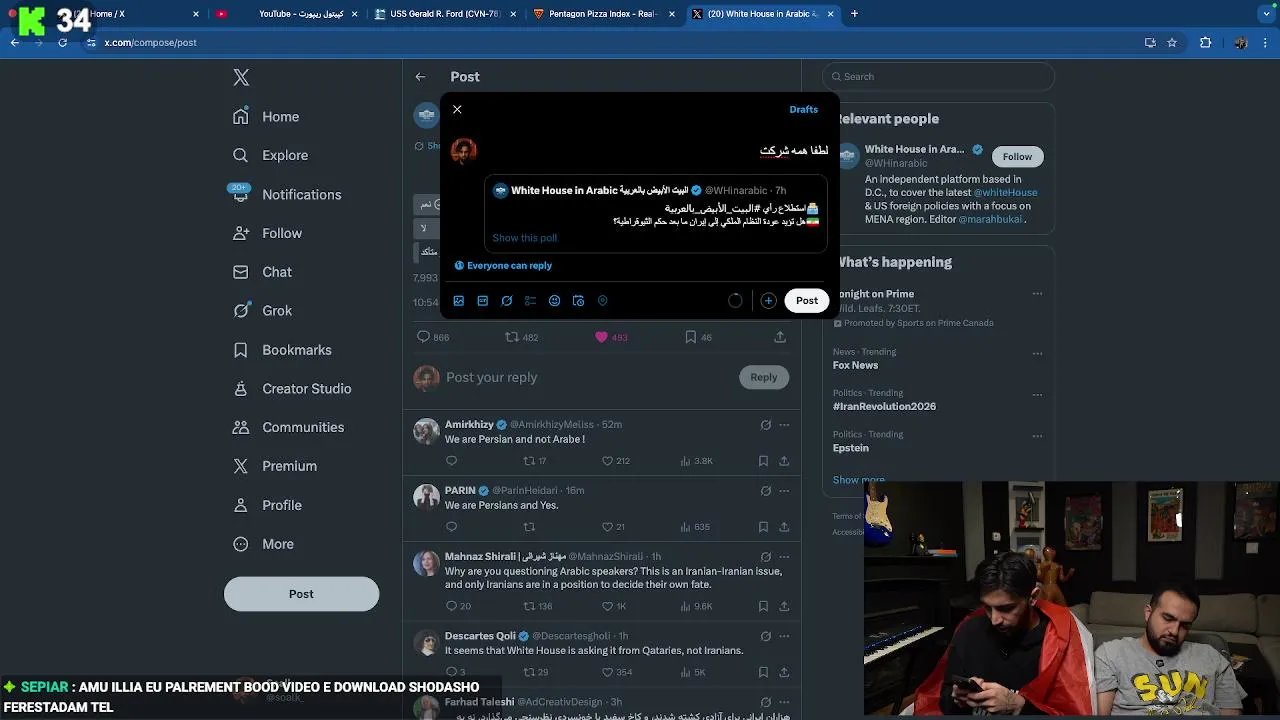Go back with the Post header arrow
The width and height of the screenshot is (1280, 720).
pos(420,77)
